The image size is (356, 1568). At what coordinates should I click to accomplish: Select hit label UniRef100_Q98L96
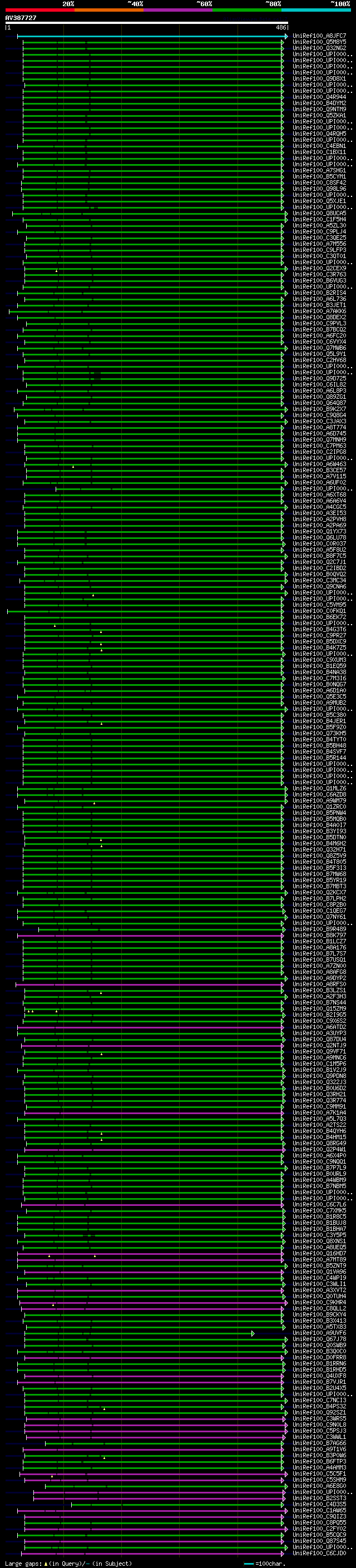click(x=319, y=189)
